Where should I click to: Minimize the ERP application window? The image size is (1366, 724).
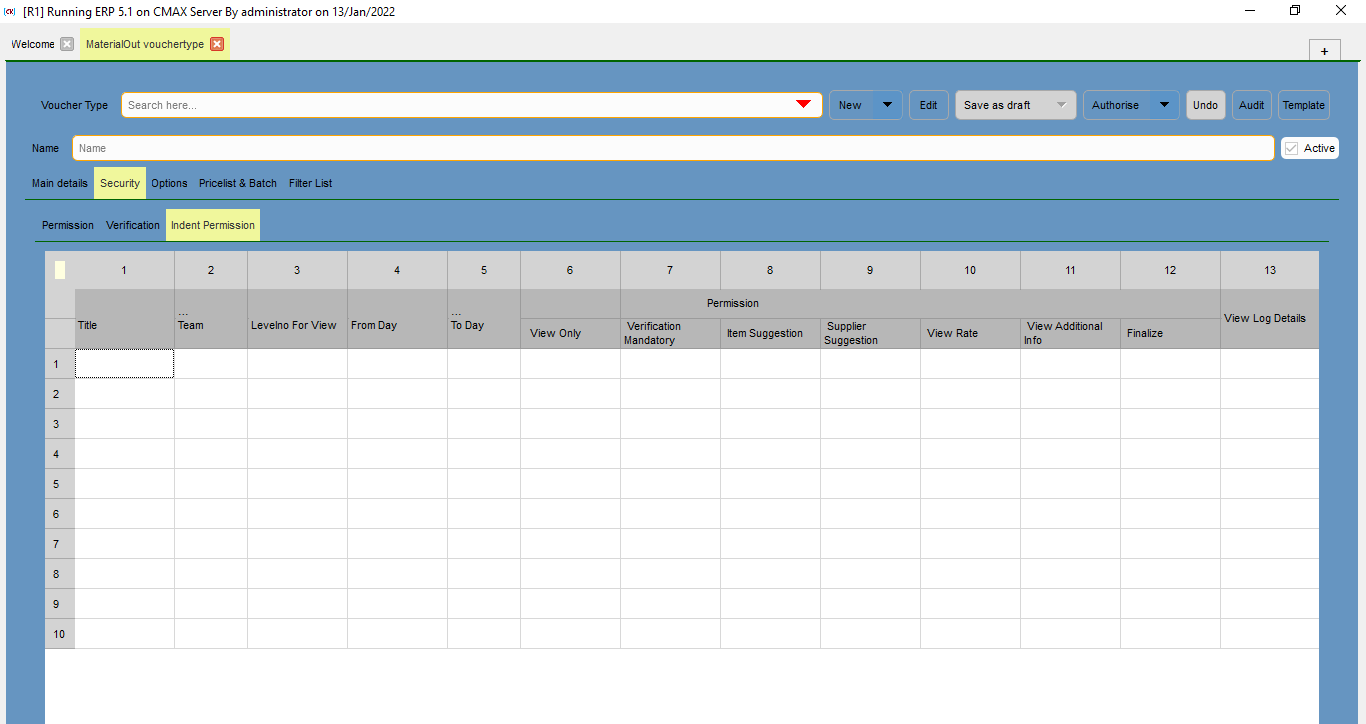pos(1250,11)
